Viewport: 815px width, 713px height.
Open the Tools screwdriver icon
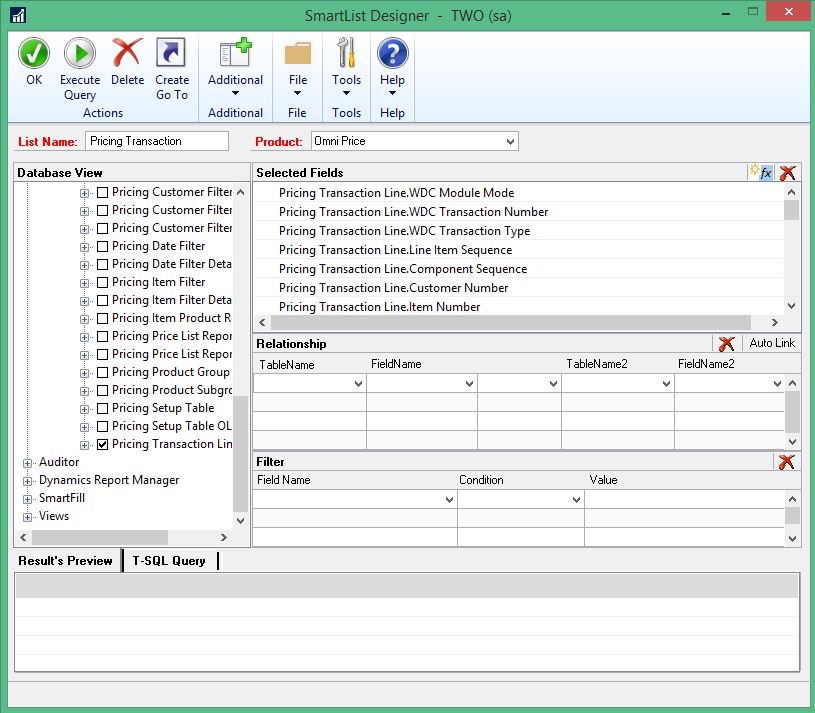346,52
